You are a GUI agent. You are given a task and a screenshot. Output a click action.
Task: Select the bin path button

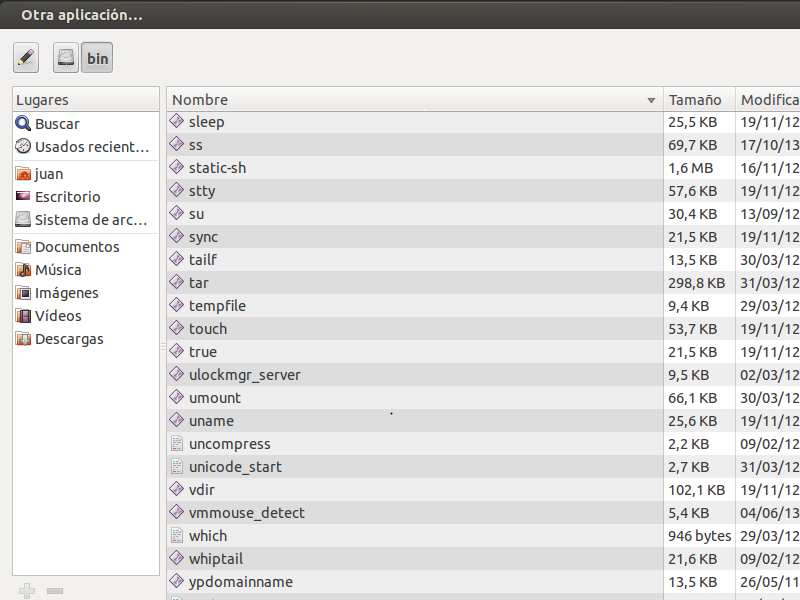tap(97, 58)
